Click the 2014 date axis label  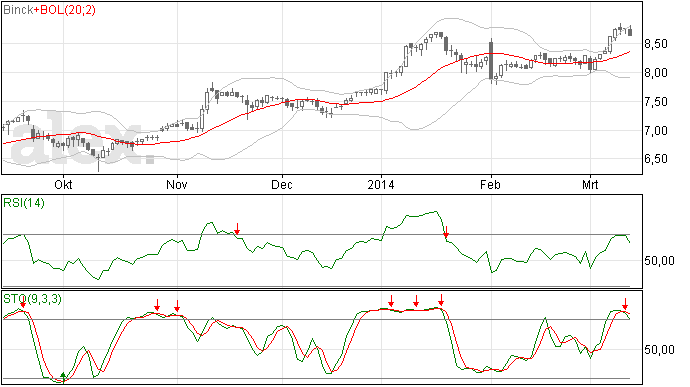[x=381, y=184]
